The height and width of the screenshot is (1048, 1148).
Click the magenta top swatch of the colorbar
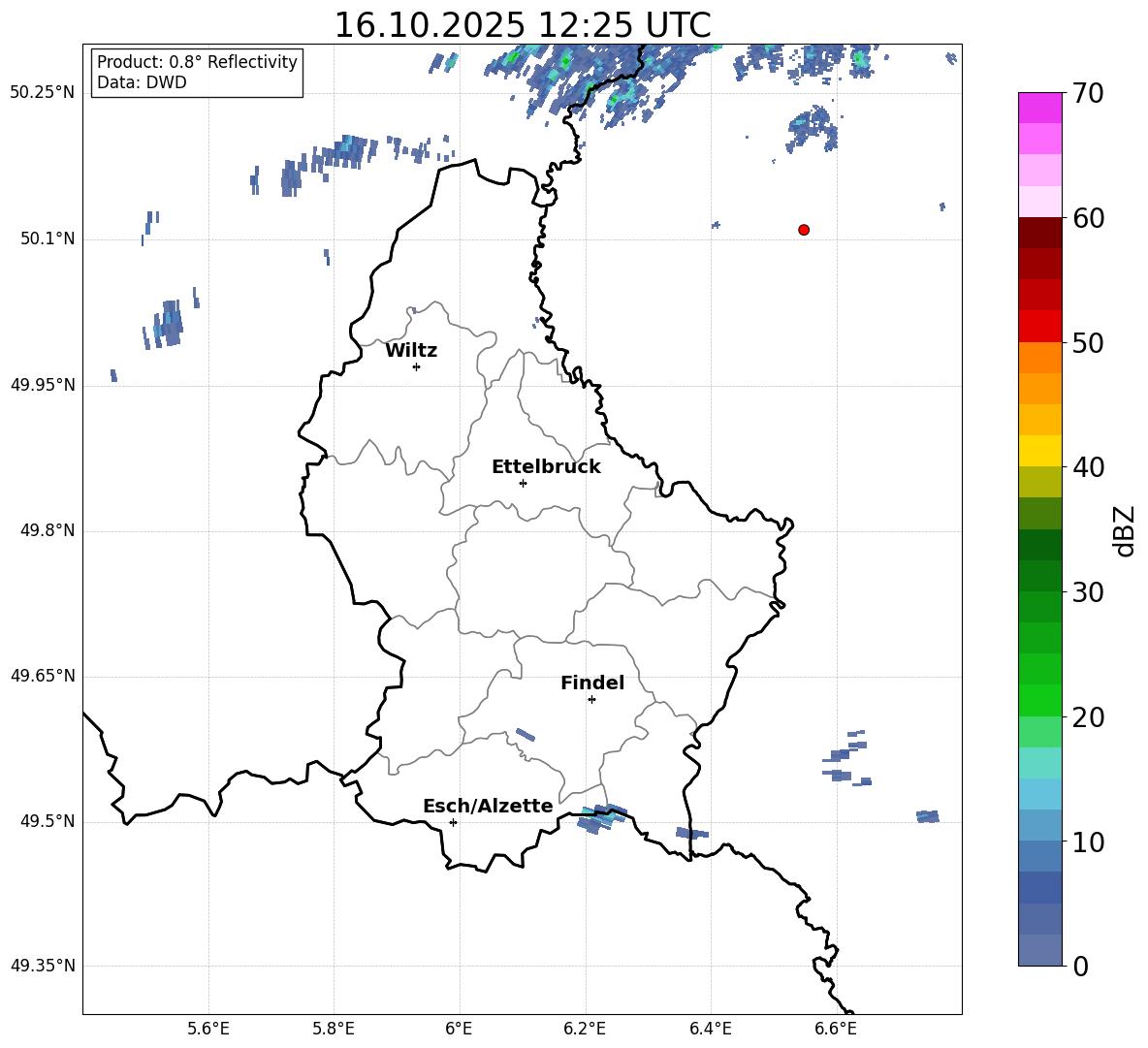point(1040,108)
